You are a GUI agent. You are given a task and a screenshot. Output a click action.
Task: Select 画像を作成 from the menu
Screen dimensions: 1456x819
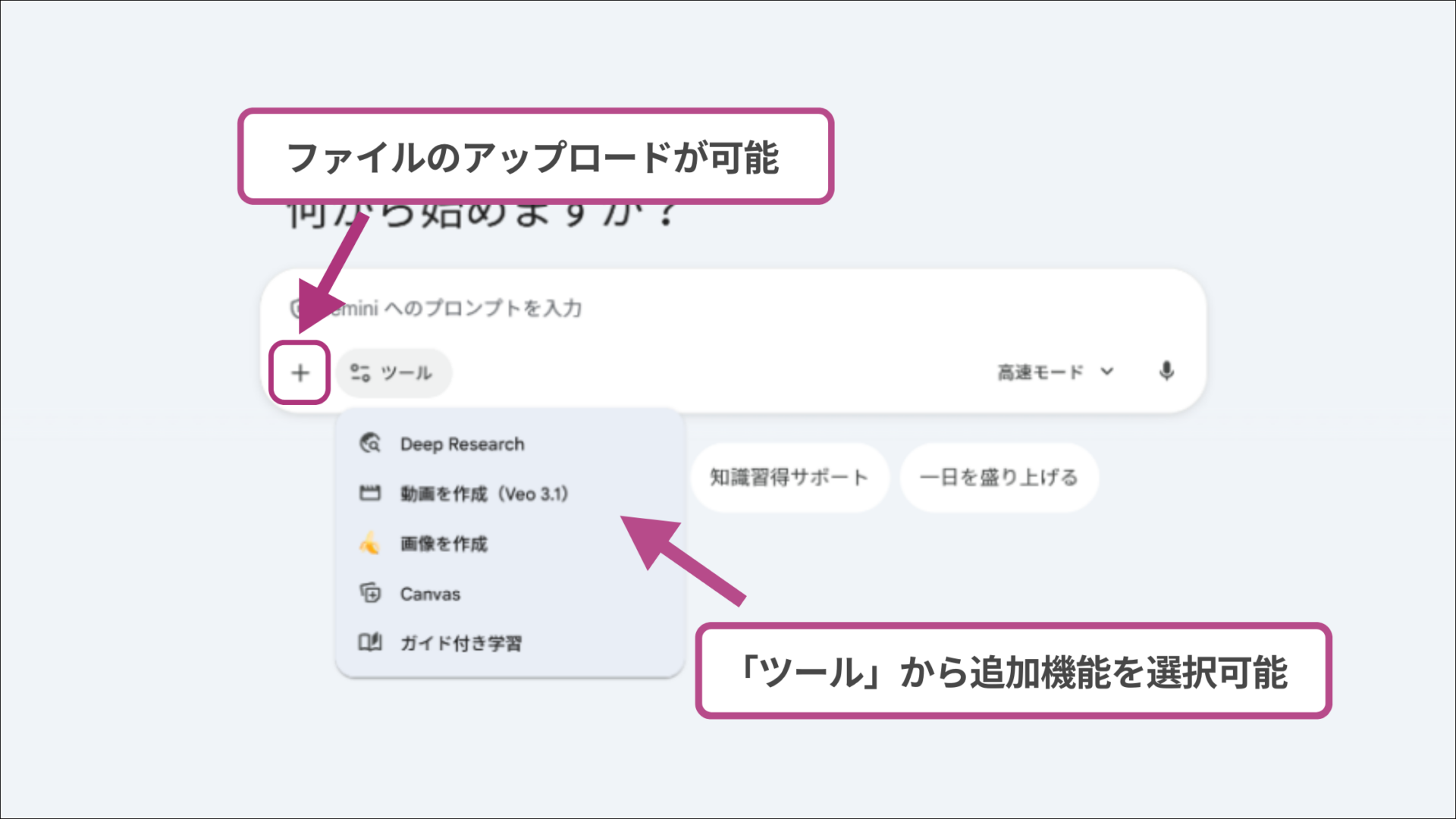click(x=444, y=544)
